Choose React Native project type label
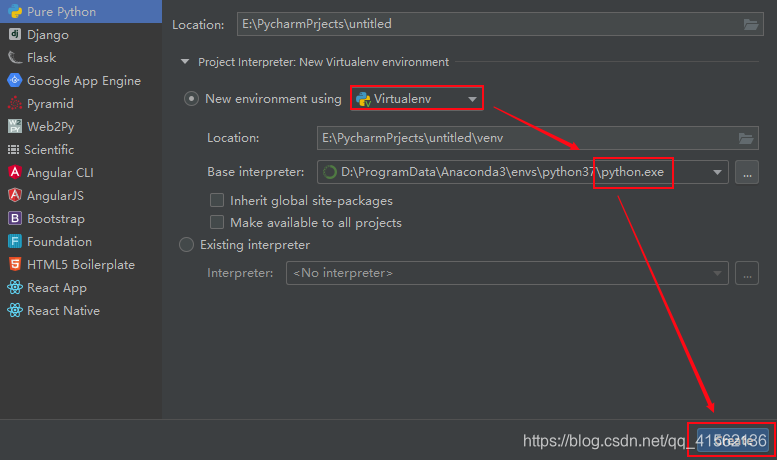This screenshot has width=777, height=460. (x=63, y=310)
